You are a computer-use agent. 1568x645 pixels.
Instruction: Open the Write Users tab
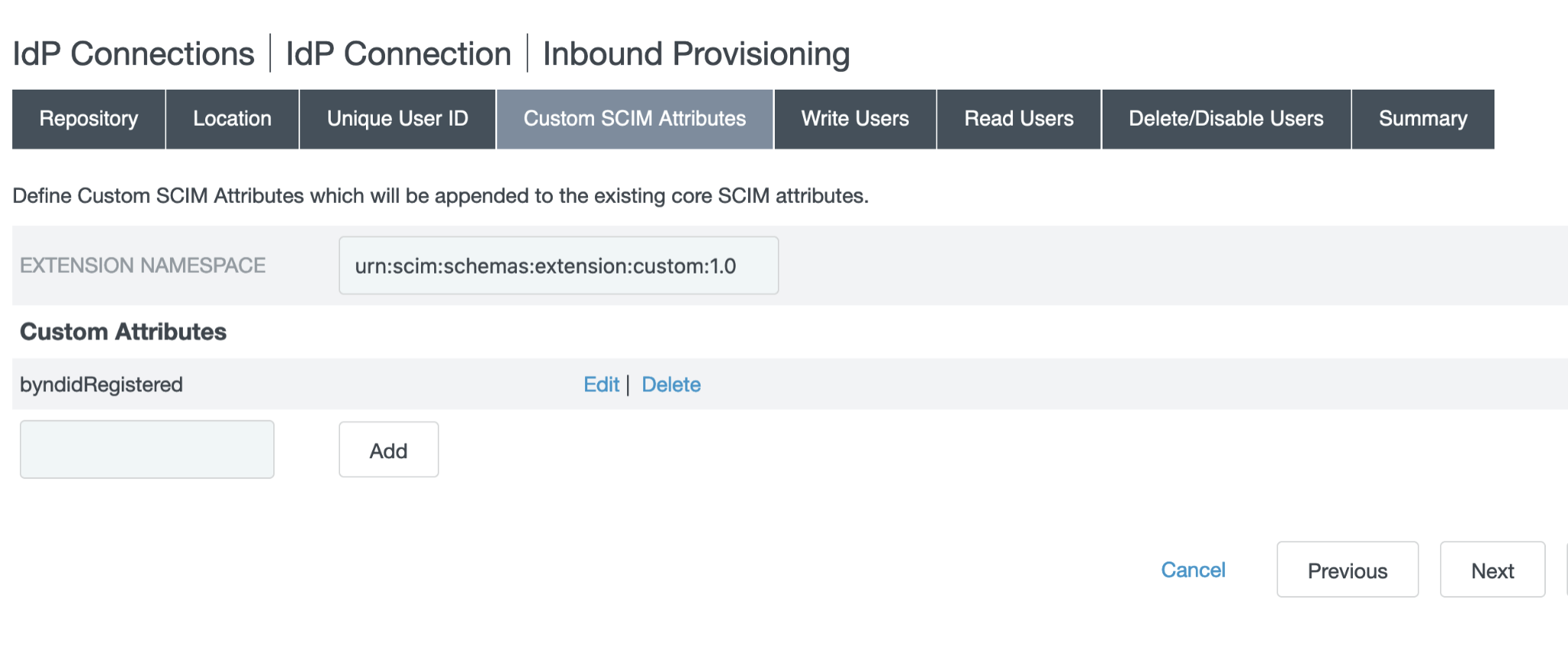coord(854,119)
